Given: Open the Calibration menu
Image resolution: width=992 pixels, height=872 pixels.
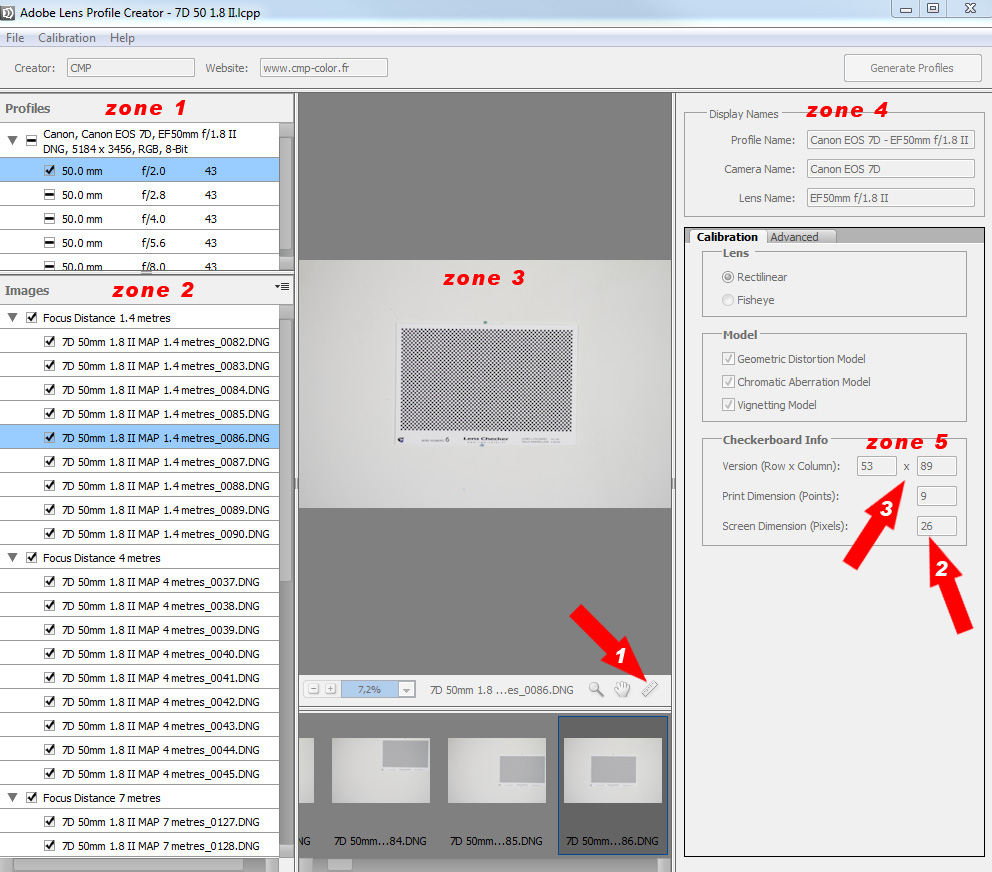Looking at the screenshot, I should (x=67, y=38).
